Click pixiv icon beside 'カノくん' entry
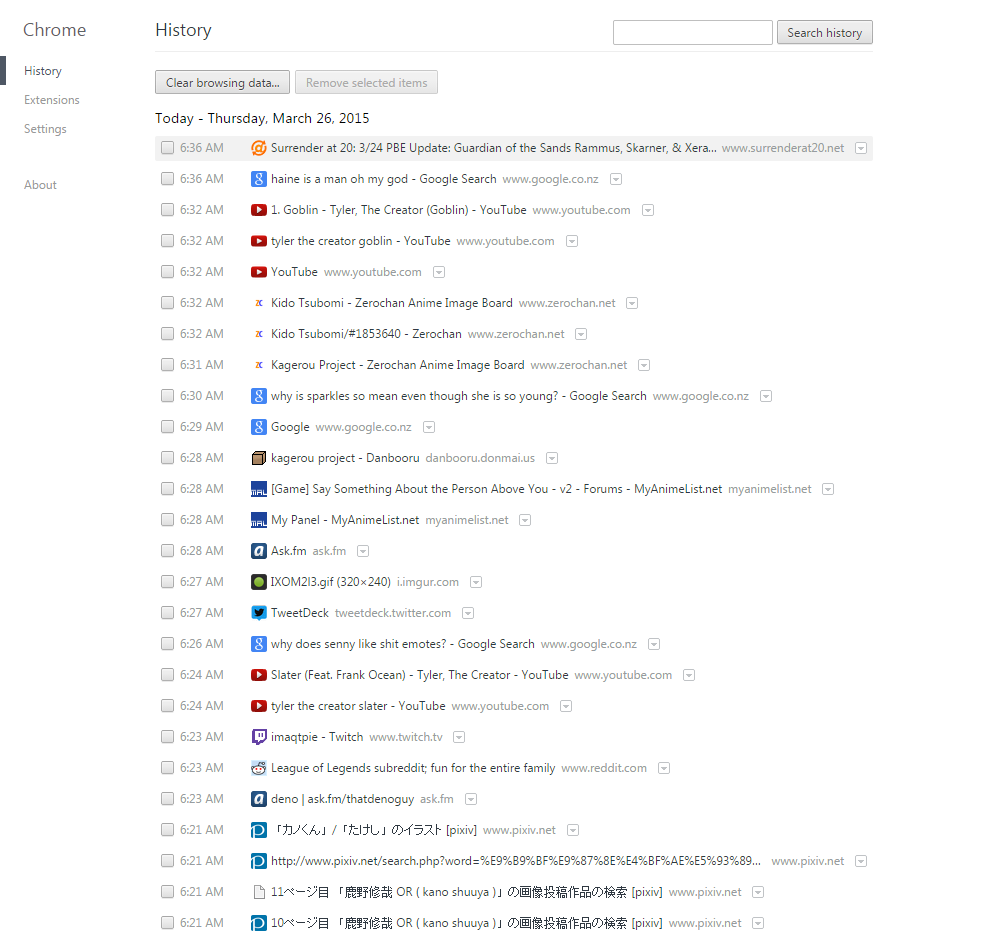This screenshot has height=938, width=989. [x=259, y=830]
